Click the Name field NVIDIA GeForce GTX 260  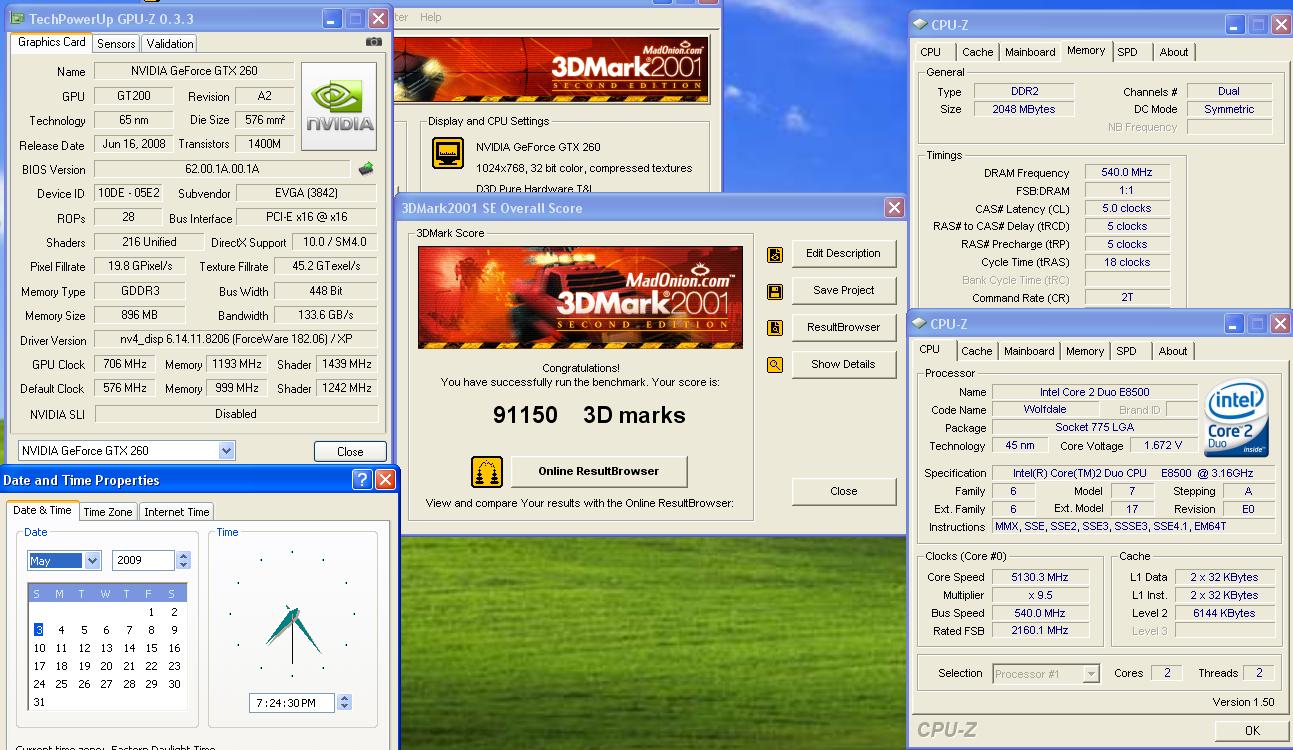pyautogui.click(x=194, y=72)
